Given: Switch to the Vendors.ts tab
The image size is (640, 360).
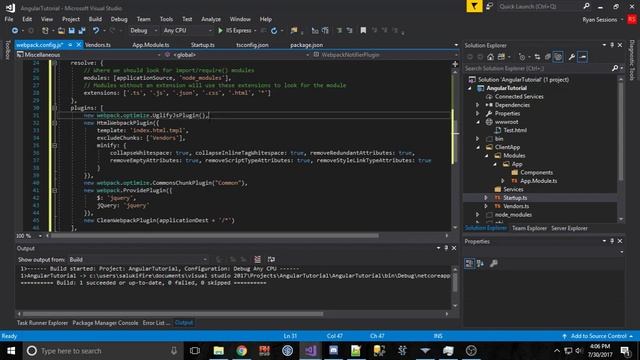Looking at the screenshot, I should pos(98,45).
